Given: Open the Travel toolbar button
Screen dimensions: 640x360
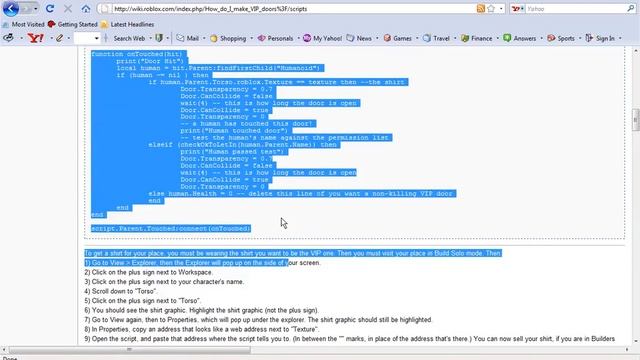Looking at the screenshot, I should 436,38.
